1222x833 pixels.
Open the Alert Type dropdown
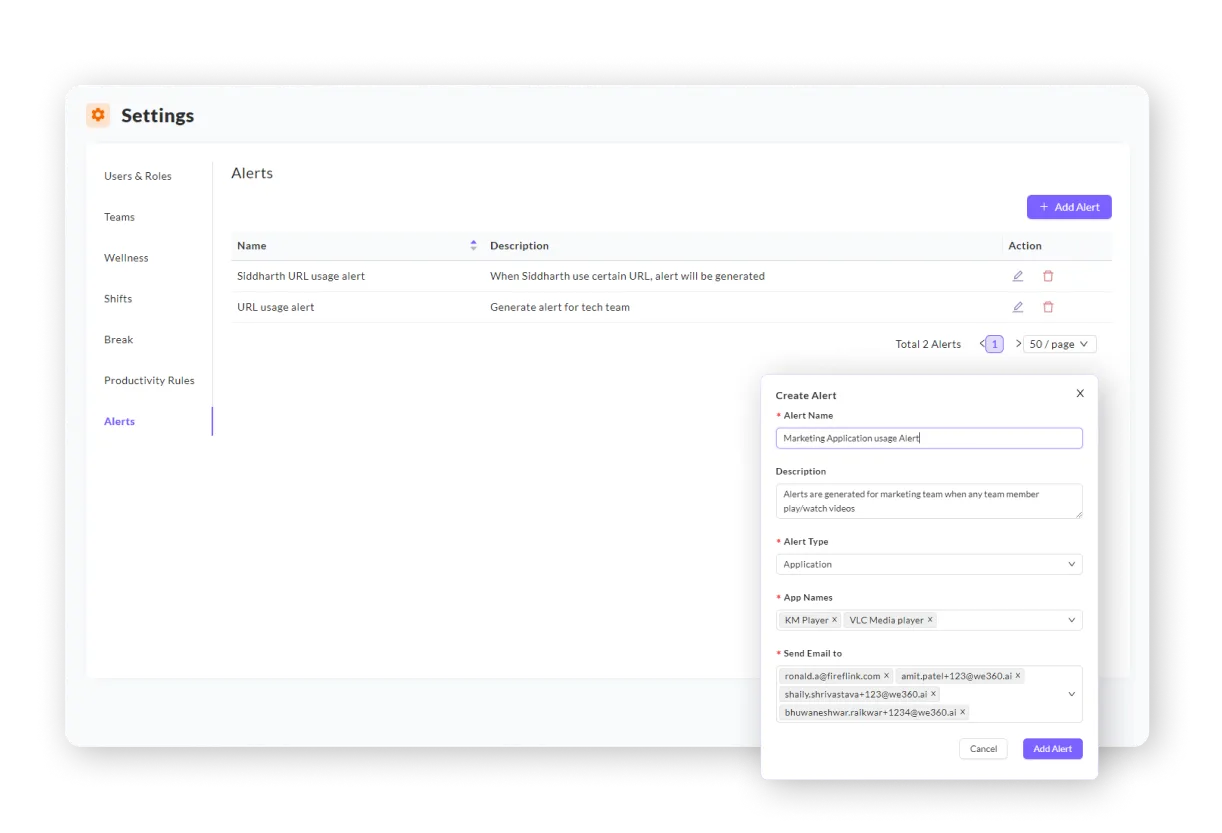[x=1073, y=564]
